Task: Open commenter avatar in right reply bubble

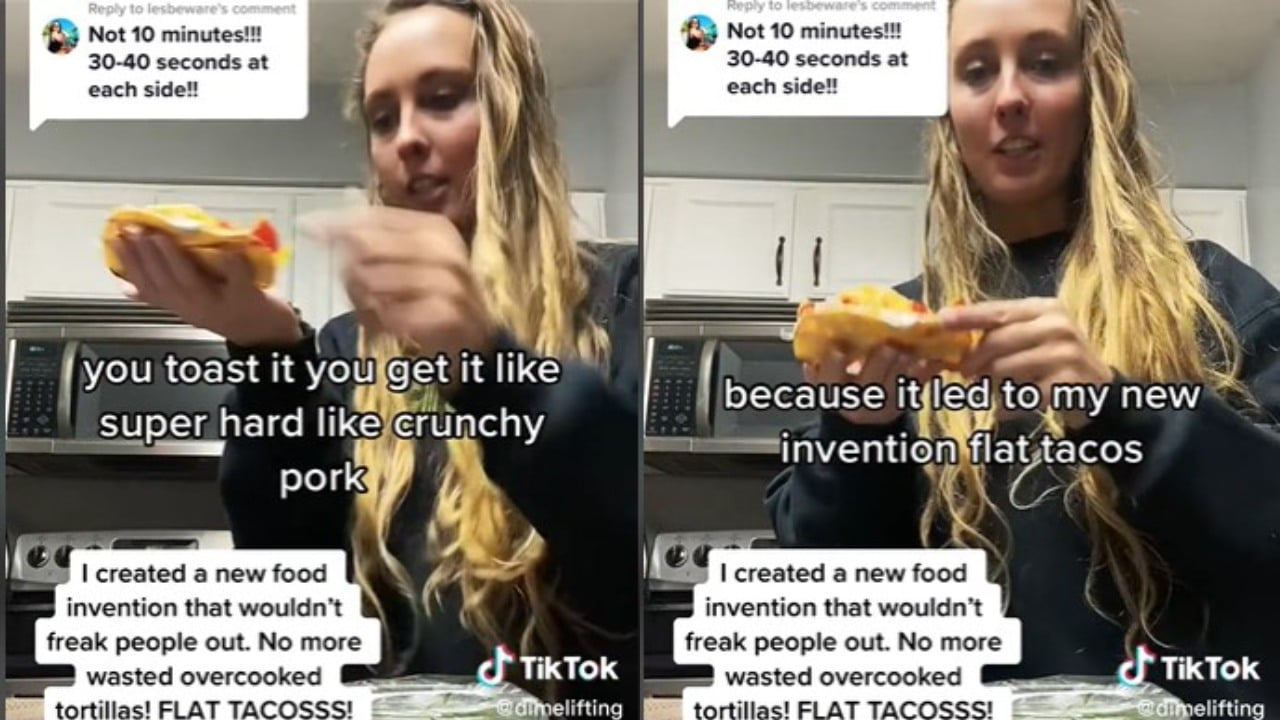Action: pos(699,33)
